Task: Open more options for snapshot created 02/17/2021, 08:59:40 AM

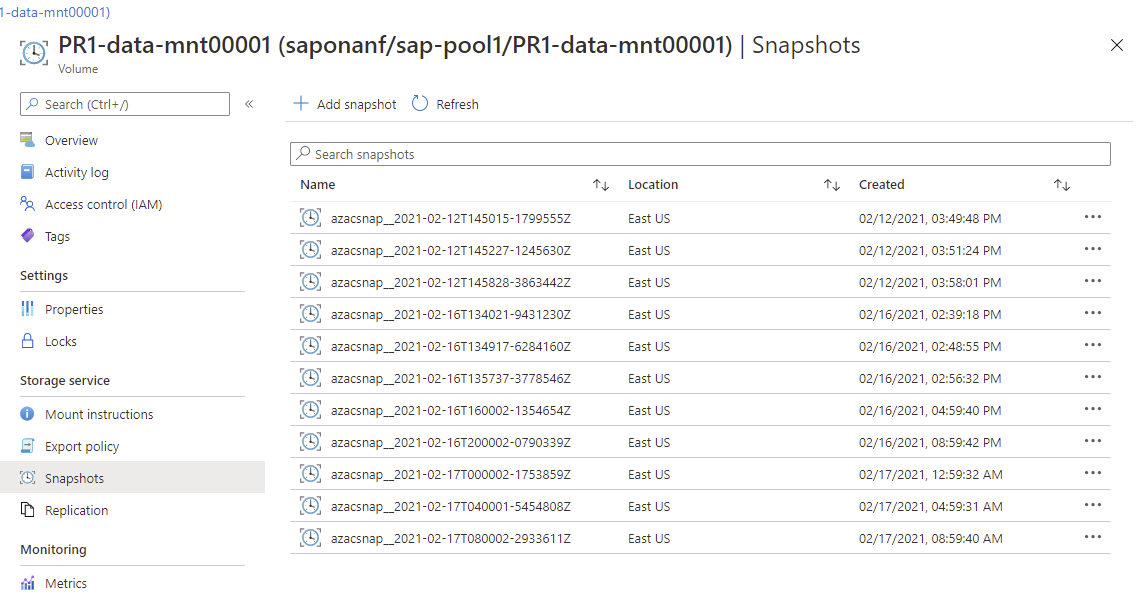Action: (x=1092, y=538)
